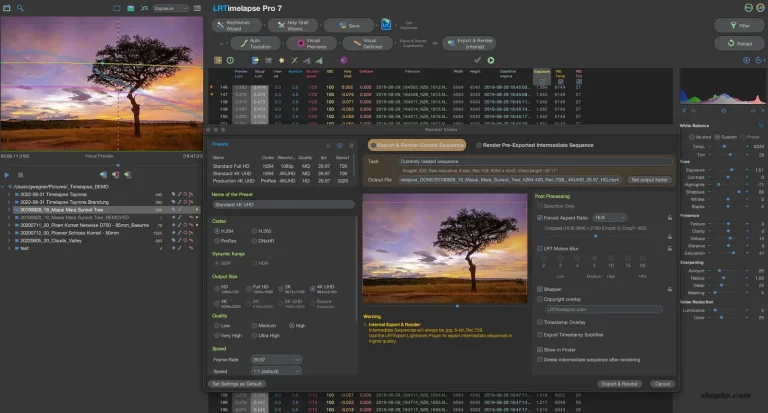Select Render Pre-Exported Intermediate Sequence tab

pos(530,145)
